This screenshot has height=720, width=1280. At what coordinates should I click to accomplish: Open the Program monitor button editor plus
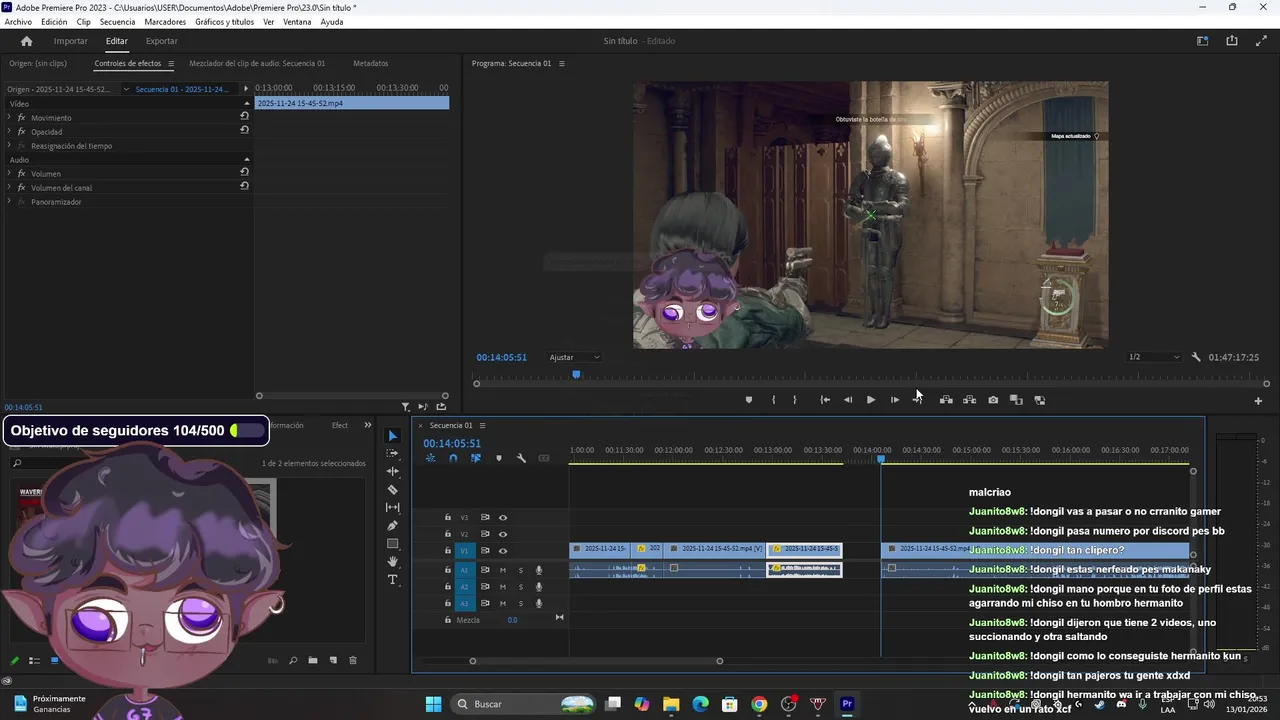pos(1258,401)
